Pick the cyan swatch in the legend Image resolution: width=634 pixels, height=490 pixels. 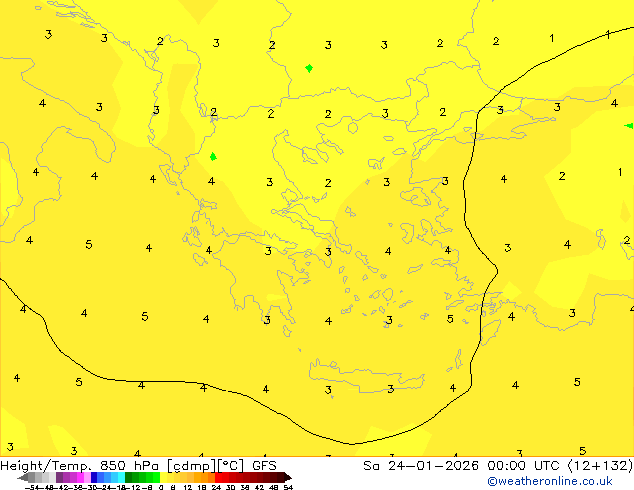121,477
